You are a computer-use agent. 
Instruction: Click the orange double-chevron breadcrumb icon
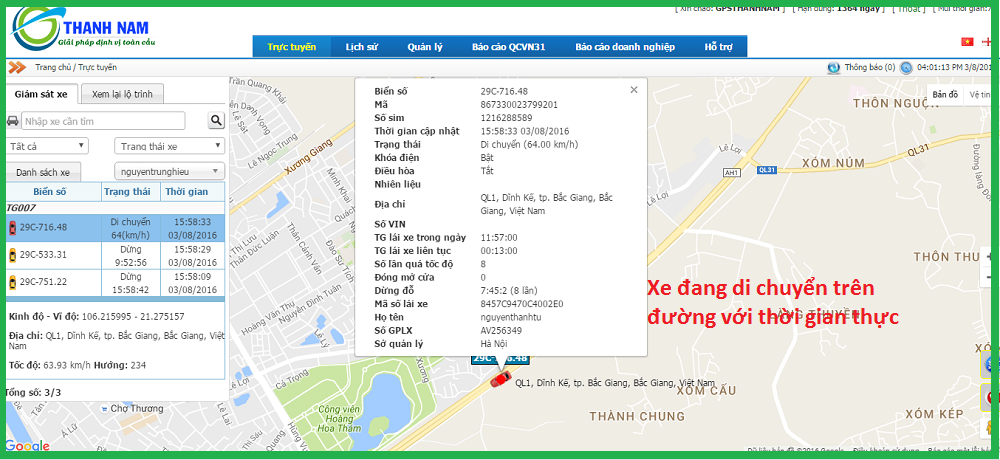click(17, 67)
